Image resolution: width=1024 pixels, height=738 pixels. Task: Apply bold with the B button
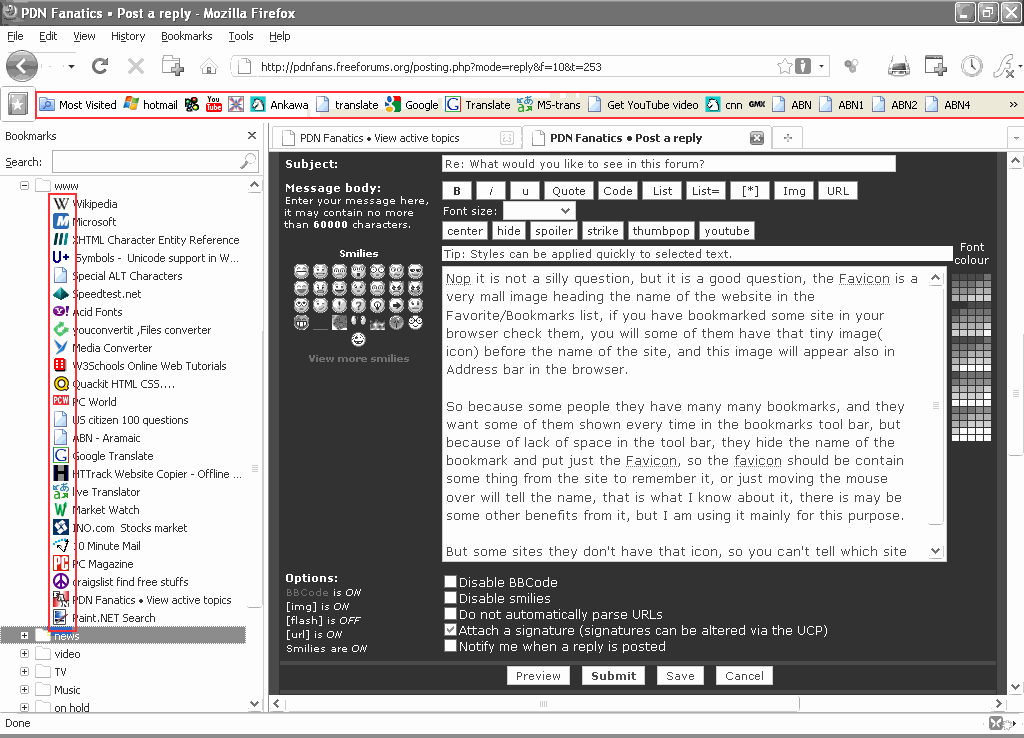coord(457,191)
